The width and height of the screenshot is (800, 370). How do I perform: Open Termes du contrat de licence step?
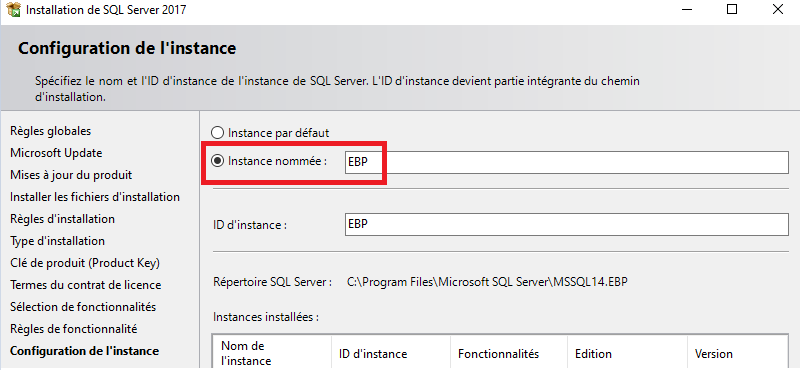86,285
